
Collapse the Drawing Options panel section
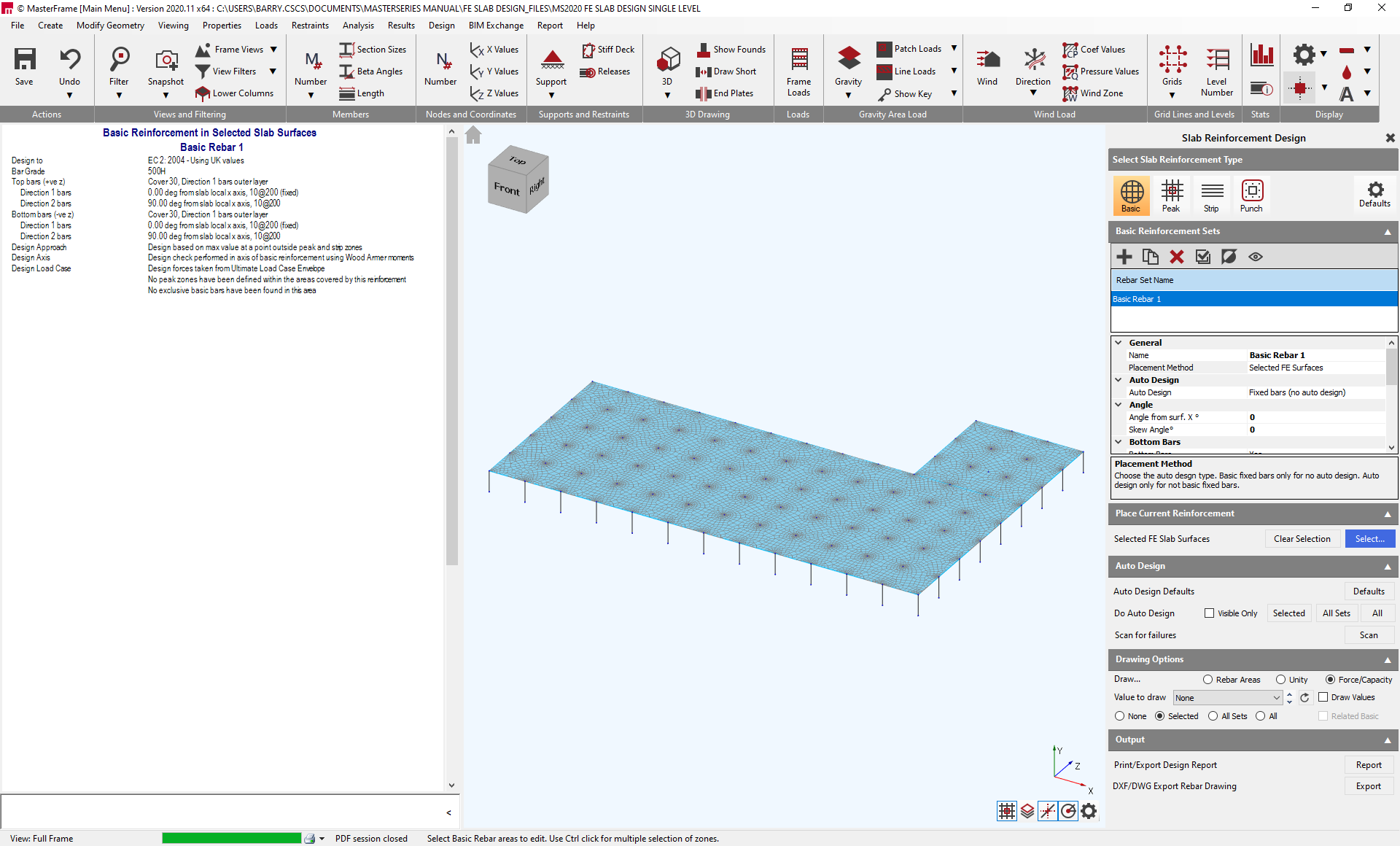click(1387, 660)
